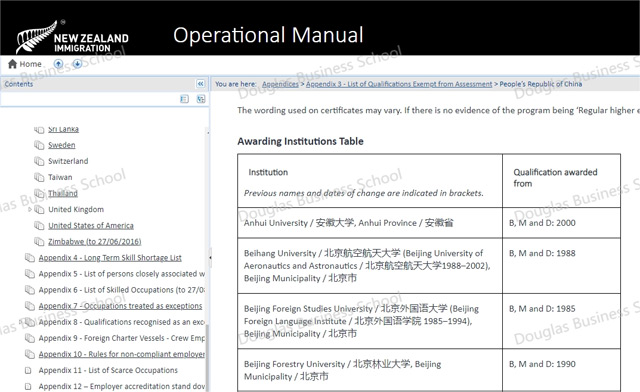This screenshot has height=392, width=640.
Task: Open the Appendices breadcrumb link
Action: (x=280, y=84)
